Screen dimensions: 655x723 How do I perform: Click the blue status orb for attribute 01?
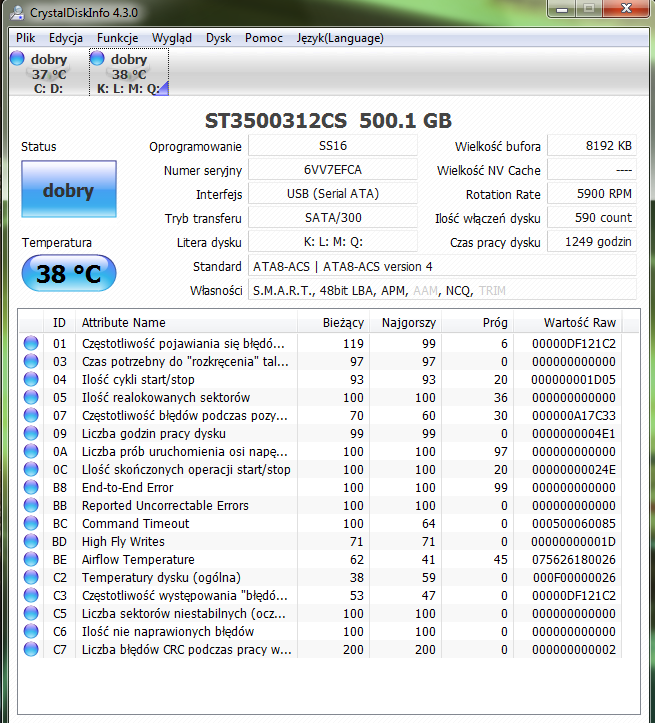click(31, 344)
